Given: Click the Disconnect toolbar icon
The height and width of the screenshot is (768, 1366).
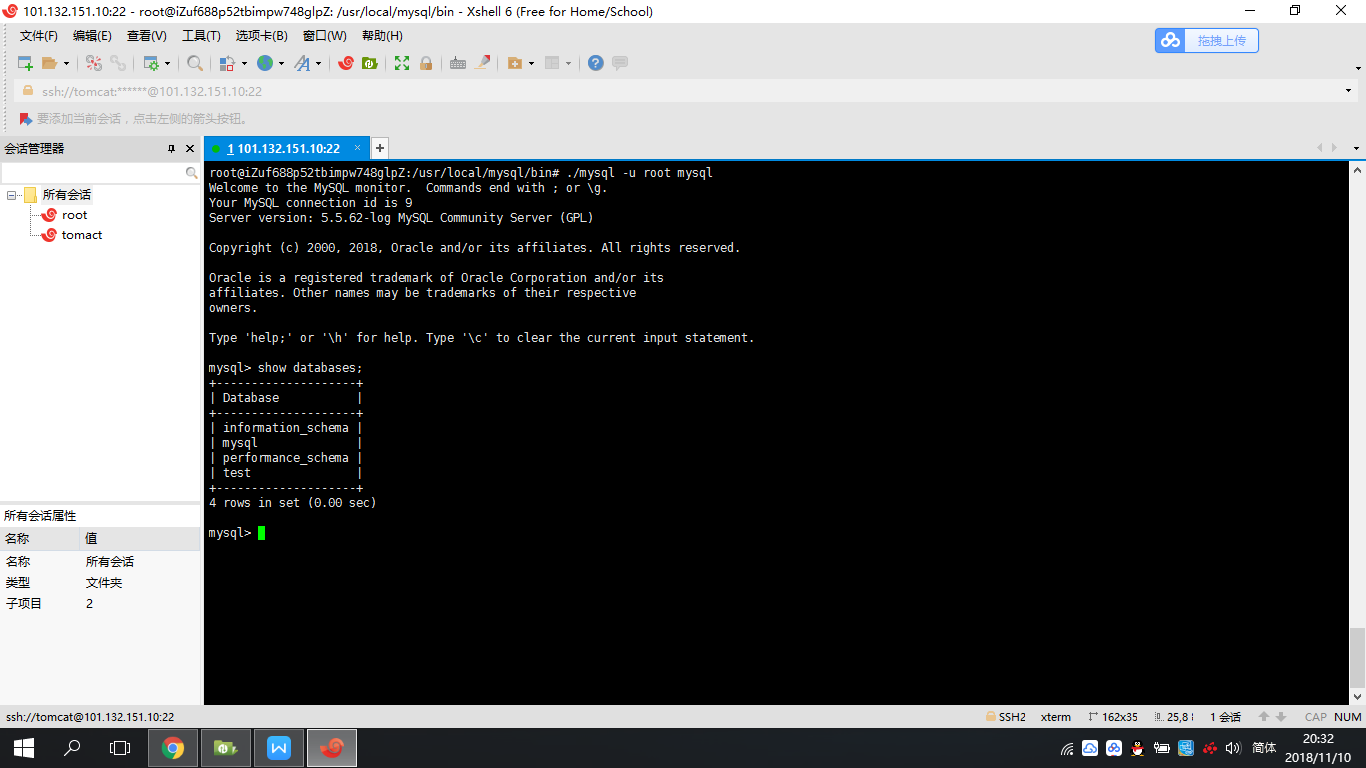Looking at the screenshot, I should [x=94, y=63].
